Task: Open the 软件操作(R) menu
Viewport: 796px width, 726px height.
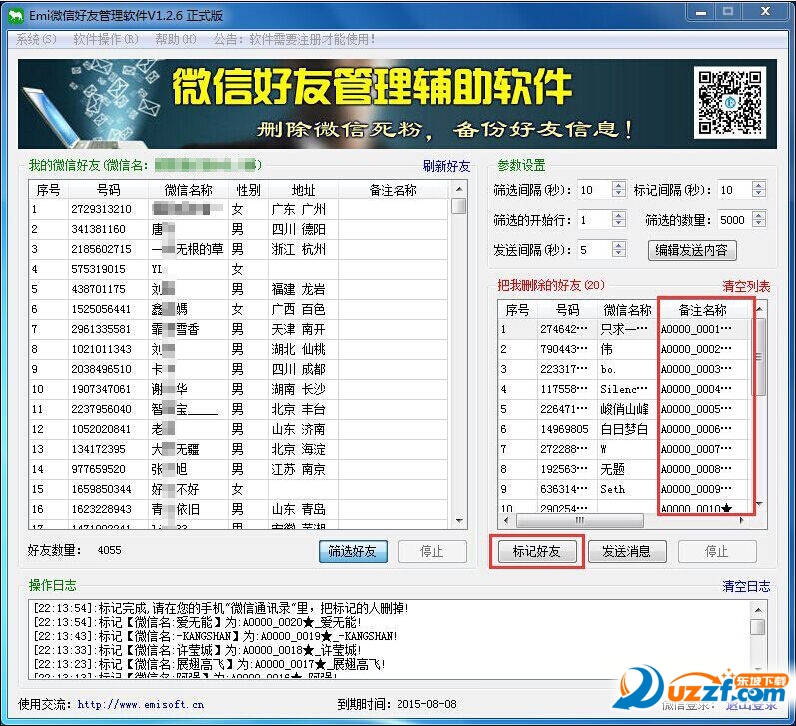Action: coord(106,39)
